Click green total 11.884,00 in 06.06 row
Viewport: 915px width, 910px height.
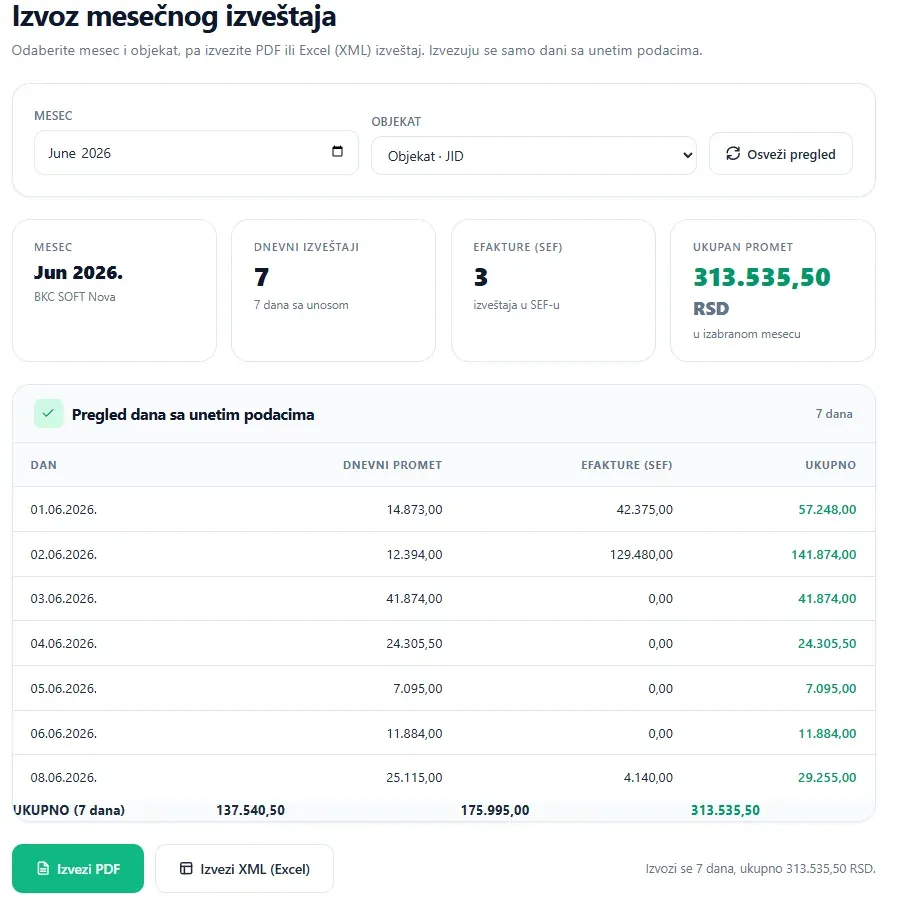827,734
